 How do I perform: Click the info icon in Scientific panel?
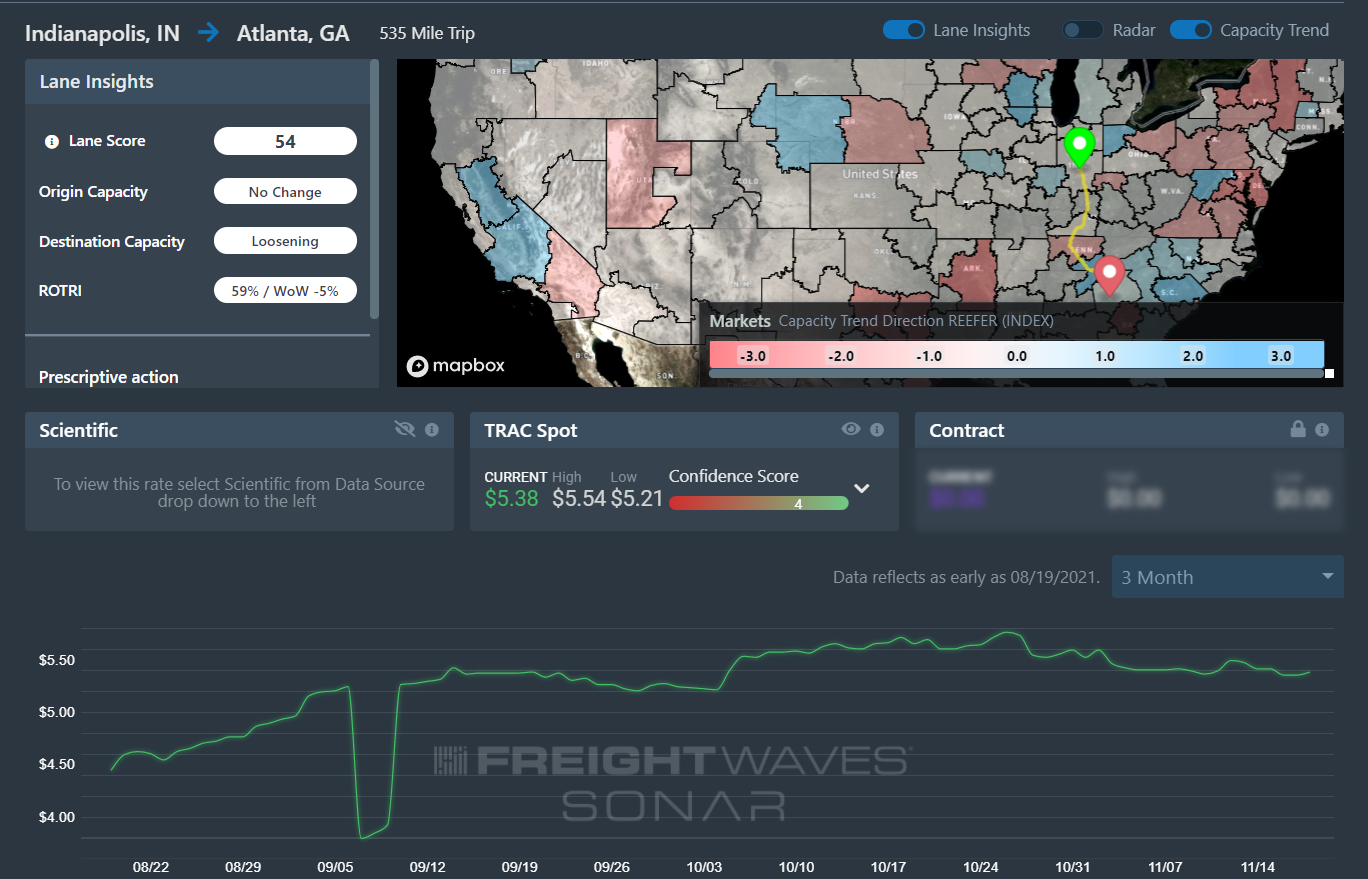[x=432, y=430]
